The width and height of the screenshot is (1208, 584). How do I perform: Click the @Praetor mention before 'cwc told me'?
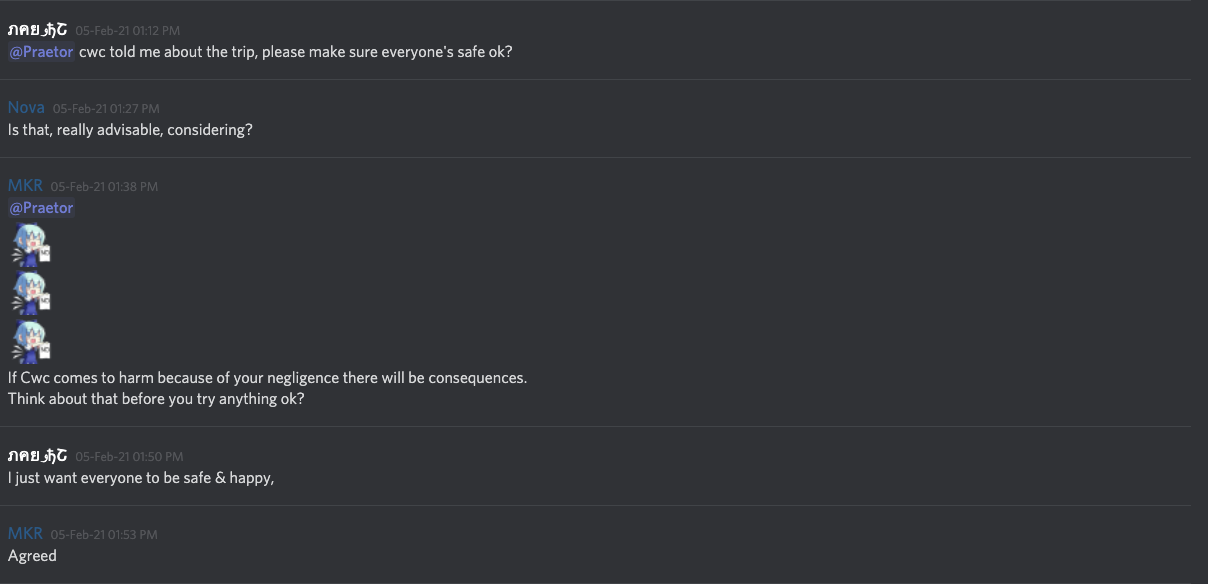(x=41, y=52)
